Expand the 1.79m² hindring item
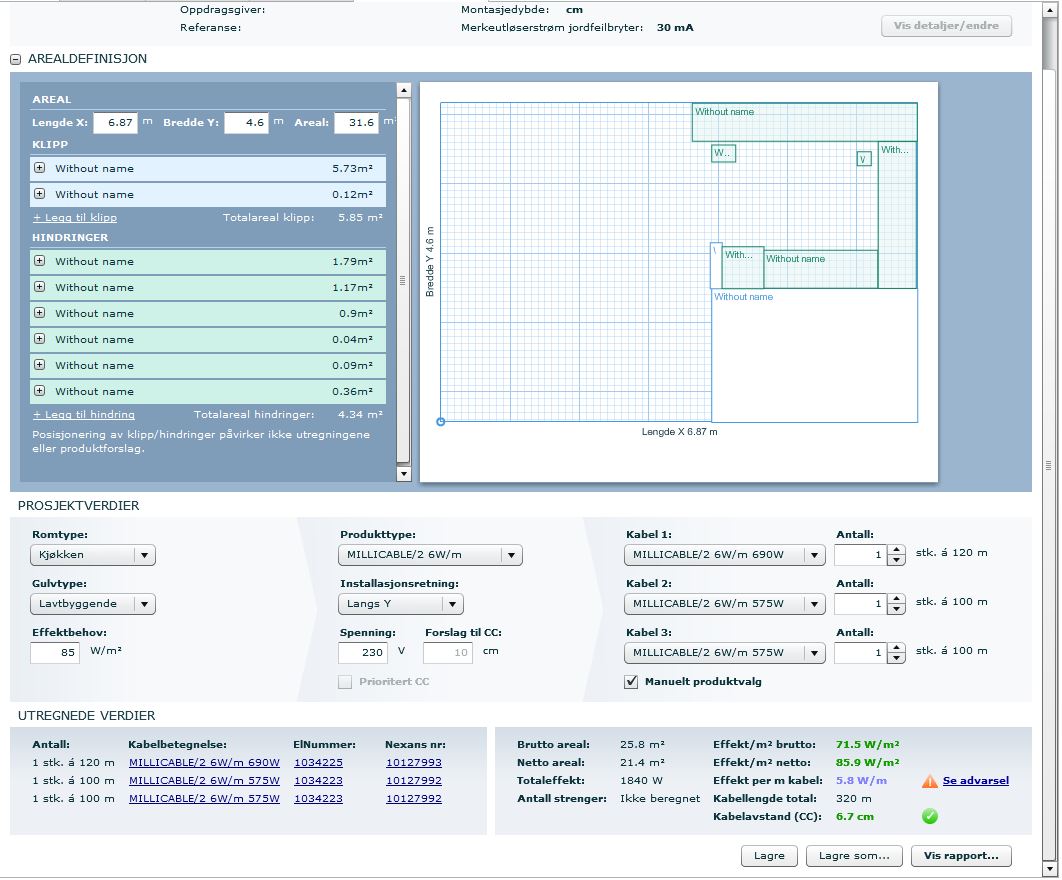 [40, 261]
